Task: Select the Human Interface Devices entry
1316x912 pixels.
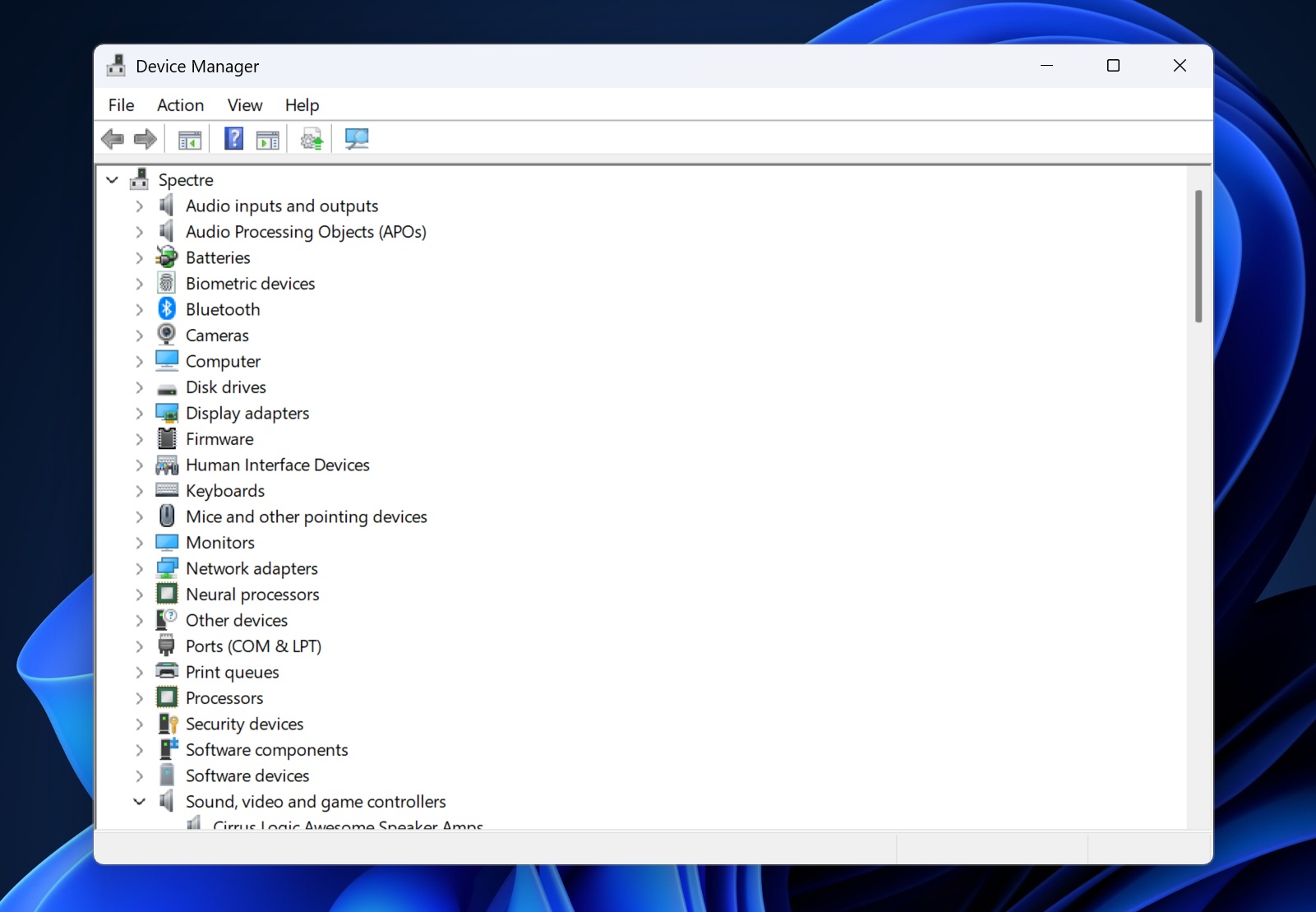Action: (x=277, y=465)
